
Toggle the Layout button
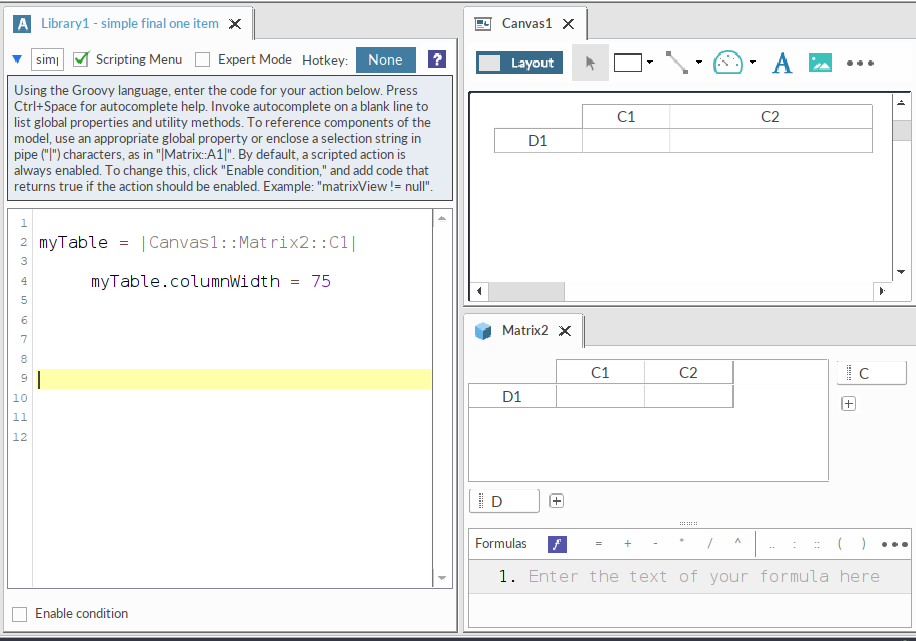coord(519,63)
